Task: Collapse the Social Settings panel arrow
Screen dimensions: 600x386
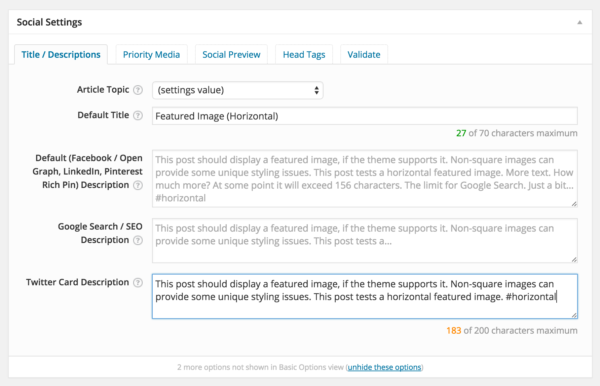Action: [580, 23]
